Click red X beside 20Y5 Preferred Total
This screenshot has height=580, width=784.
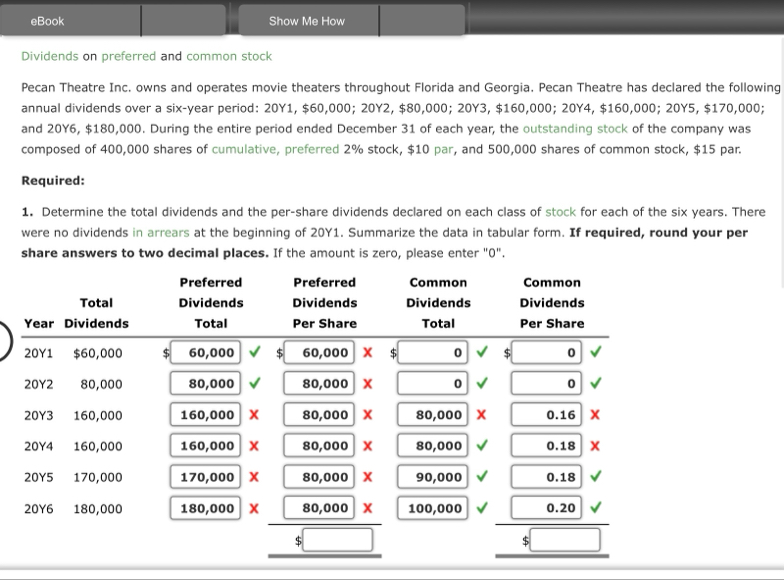click(x=254, y=477)
